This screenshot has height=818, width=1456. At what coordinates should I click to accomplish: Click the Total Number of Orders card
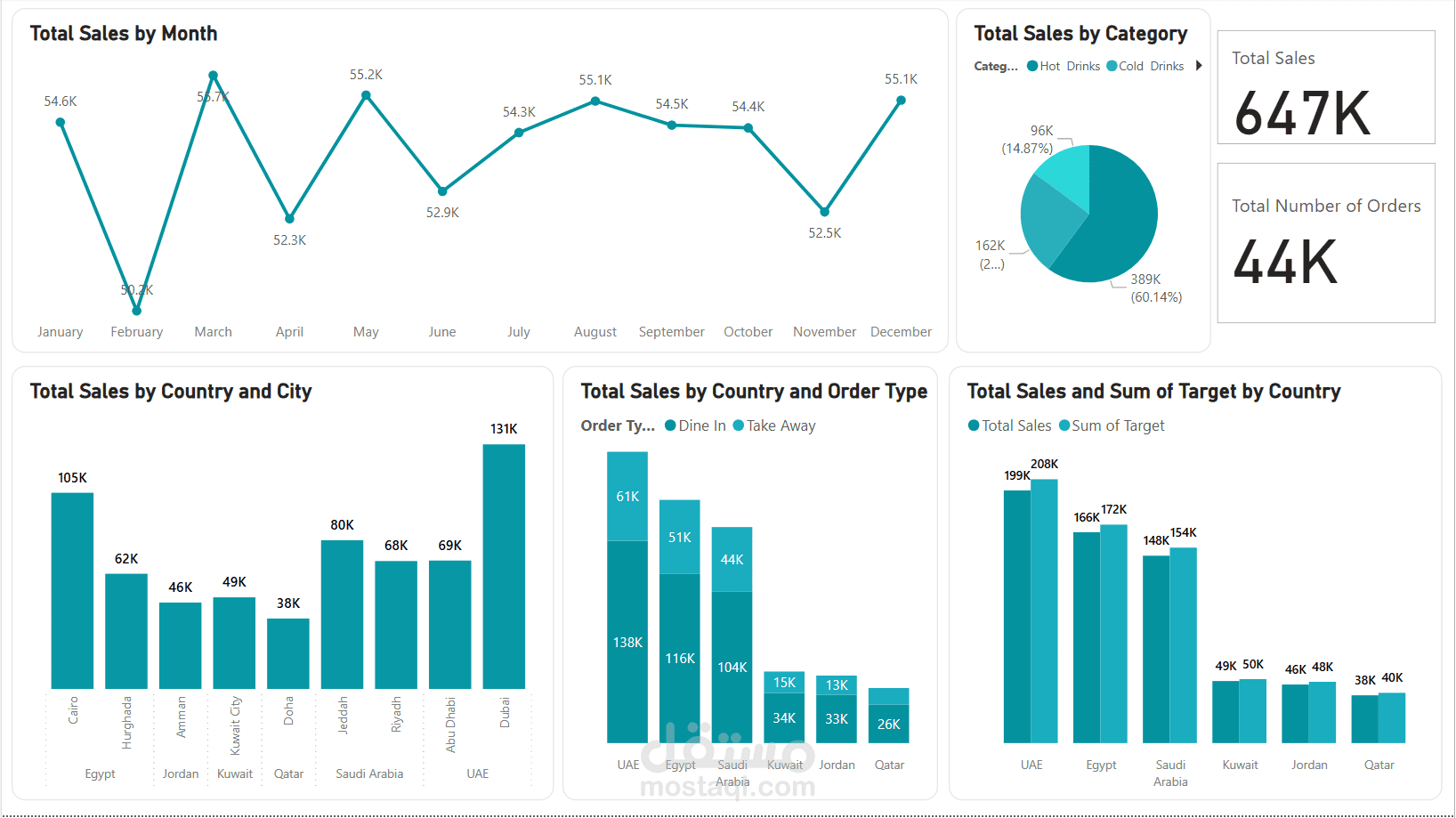pos(1325,243)
